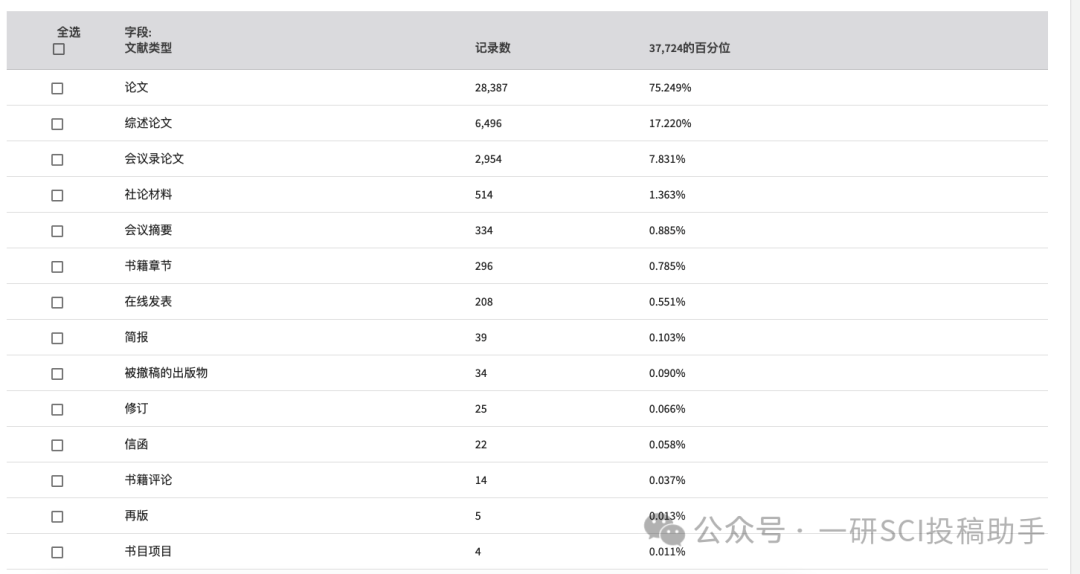Check the box beside 社论材料
1080x574 pixels.
57,196
